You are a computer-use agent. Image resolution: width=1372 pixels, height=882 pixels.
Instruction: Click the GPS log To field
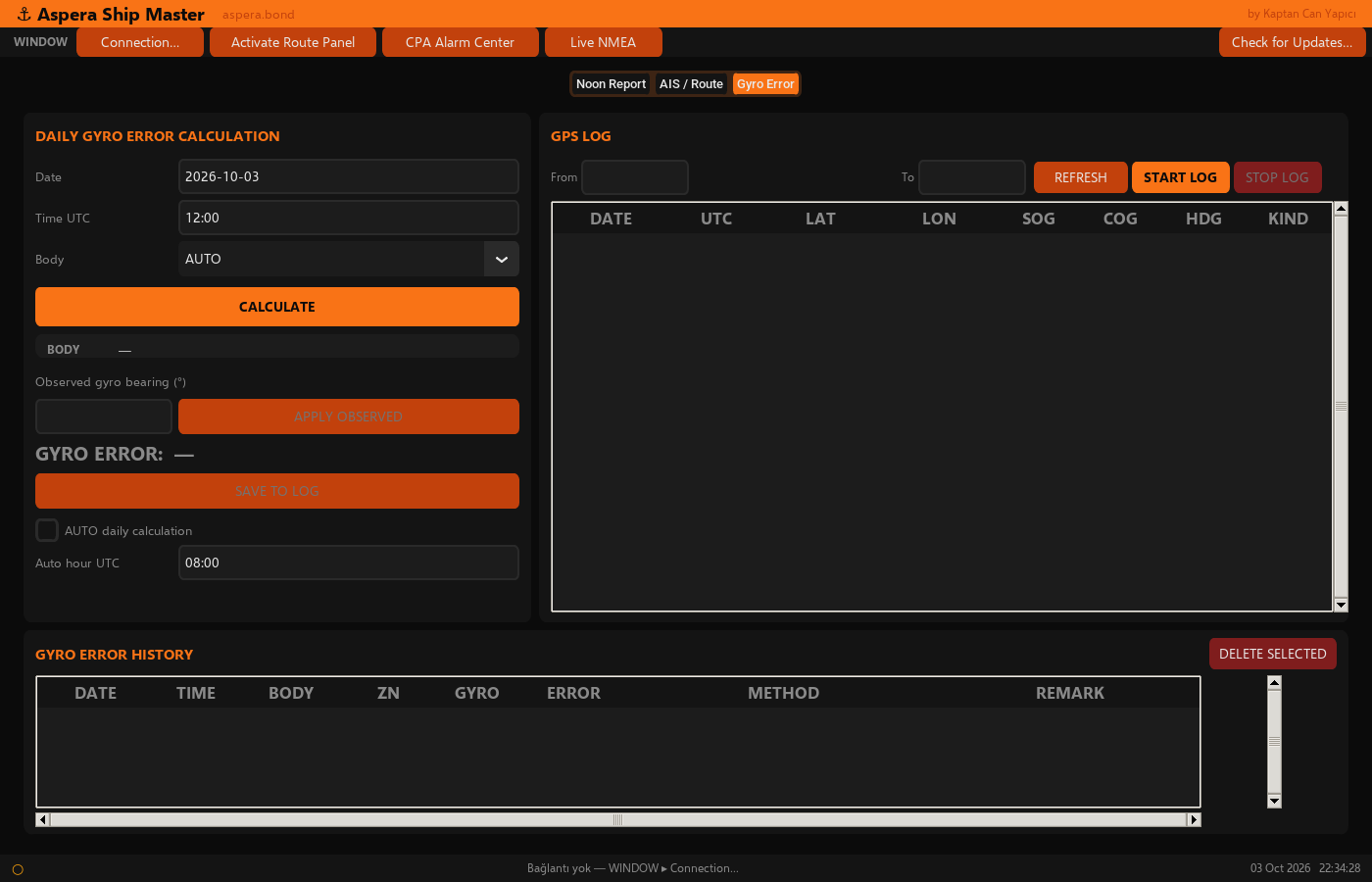(x=972, y=177)
